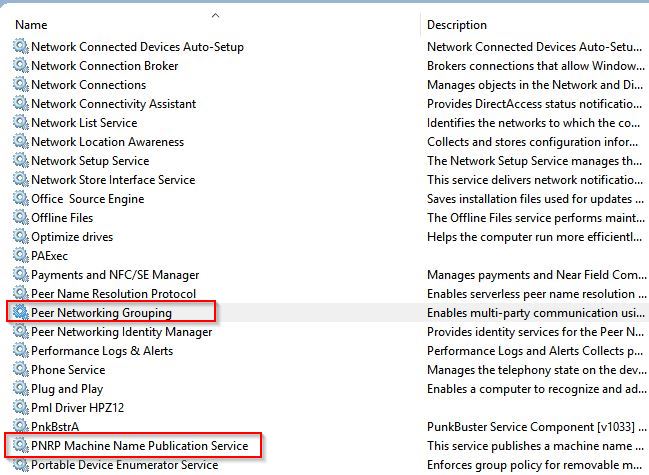This screenshot has height=475, width=649.
Task: Select the Peer Networking Grouping service icon
Action: click(20, 312)
